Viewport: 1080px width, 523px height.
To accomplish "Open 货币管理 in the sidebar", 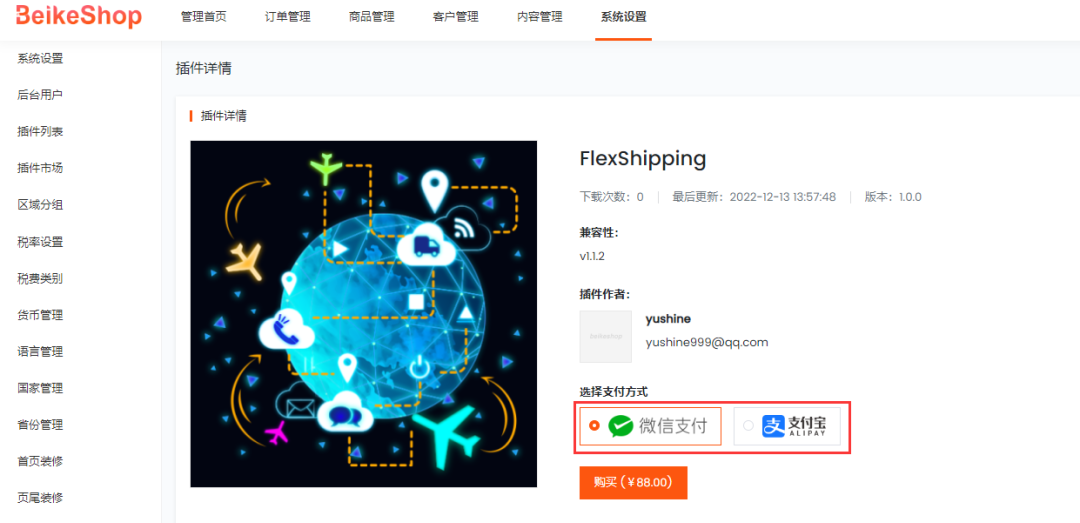I will [x=41, y=315].
